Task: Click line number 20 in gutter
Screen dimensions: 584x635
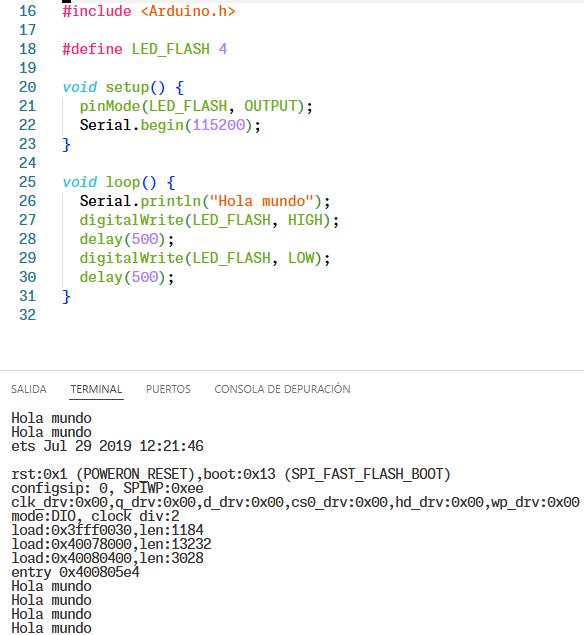Action: (28, 87)
